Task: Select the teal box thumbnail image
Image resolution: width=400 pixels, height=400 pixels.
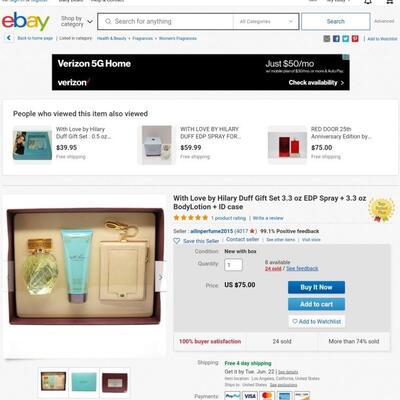Action: point(84,382)
